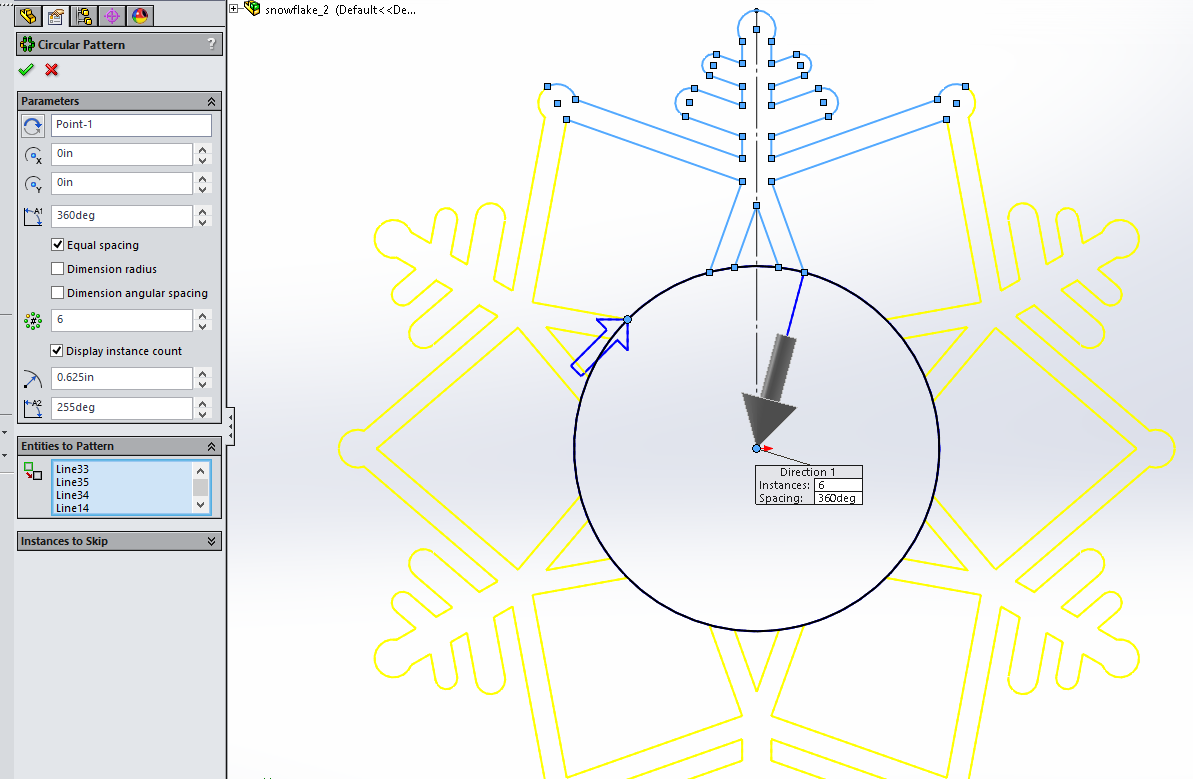Image resolution: width=1193 pixels, height=779 pixels.
Task: Click the arc angle spacing icon
Action: click(x=33, y=216)
